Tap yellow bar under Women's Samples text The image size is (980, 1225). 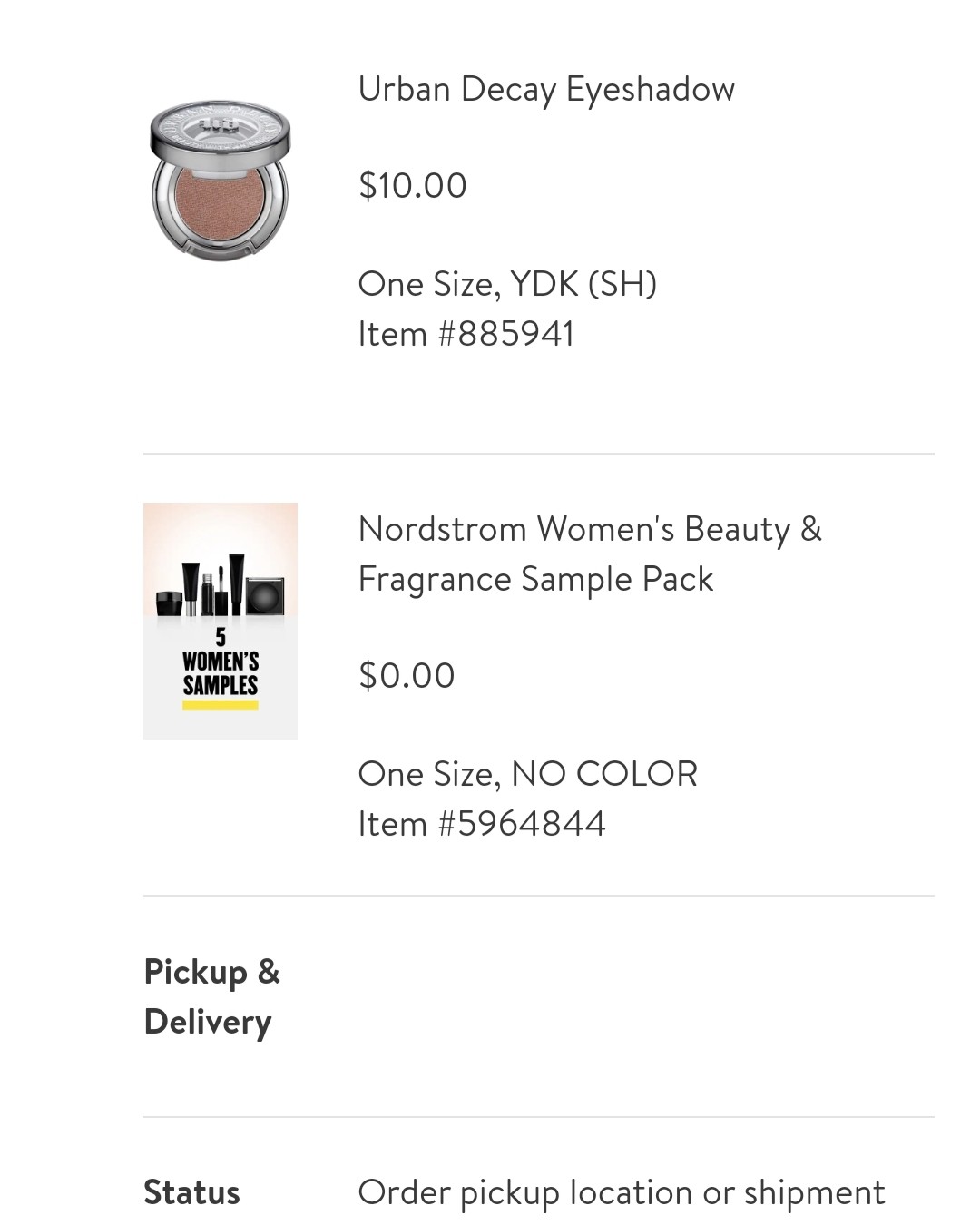pos(220,704)
